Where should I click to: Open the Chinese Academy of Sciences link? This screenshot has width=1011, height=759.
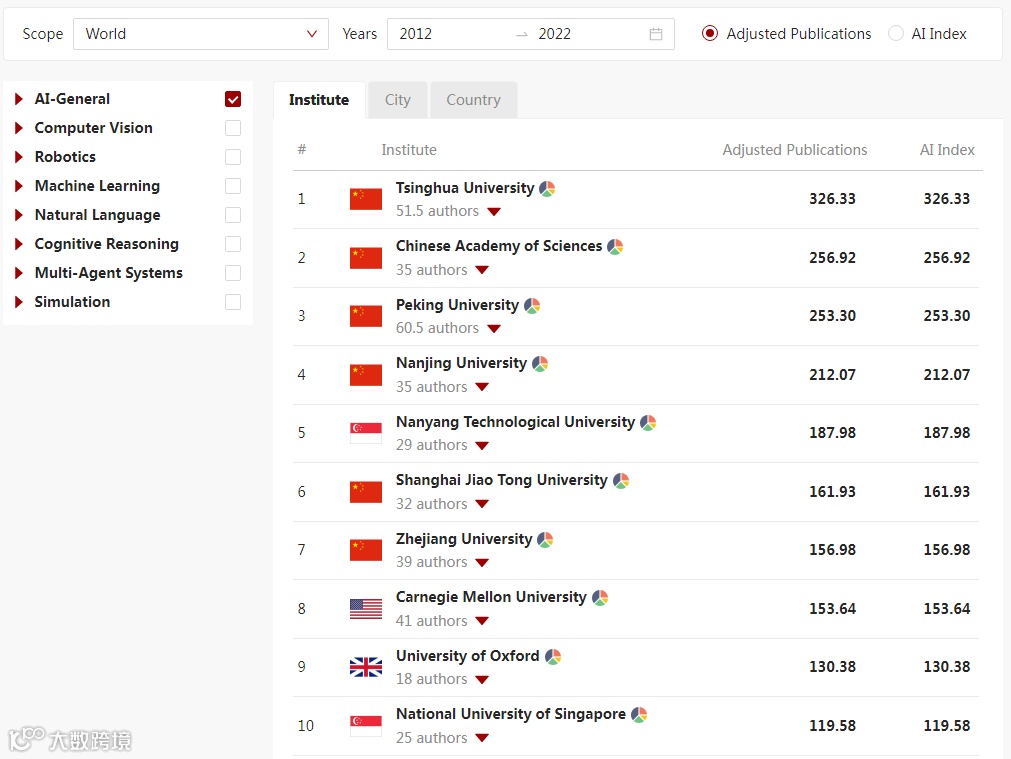499,246
